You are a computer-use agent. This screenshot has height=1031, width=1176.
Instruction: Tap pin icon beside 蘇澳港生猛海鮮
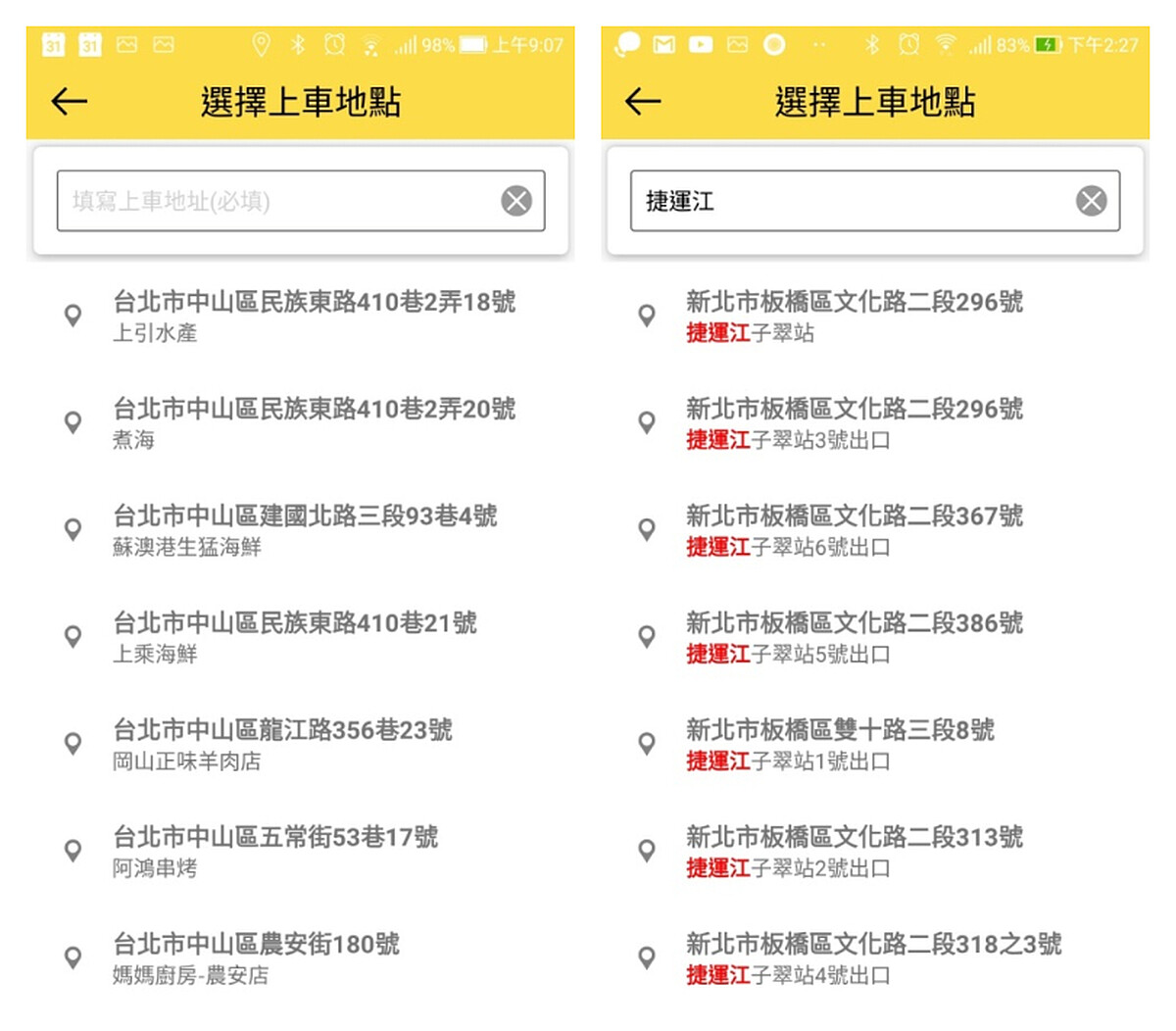click(73, 529)
